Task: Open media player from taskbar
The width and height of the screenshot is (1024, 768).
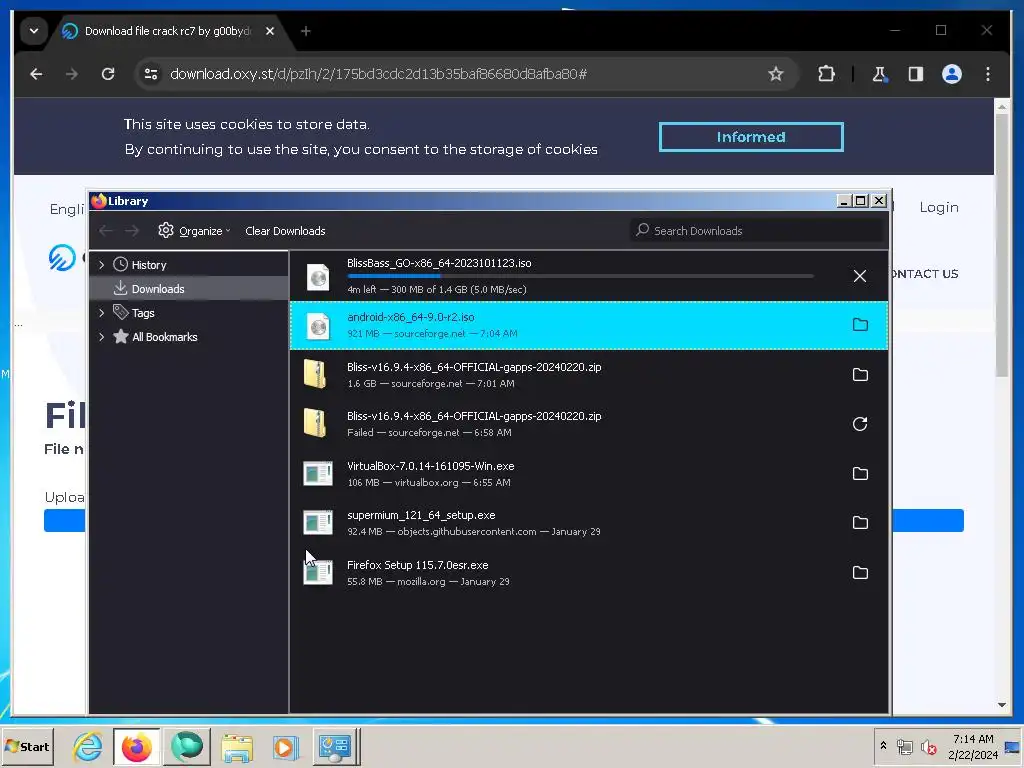Action: click(285, 747)
